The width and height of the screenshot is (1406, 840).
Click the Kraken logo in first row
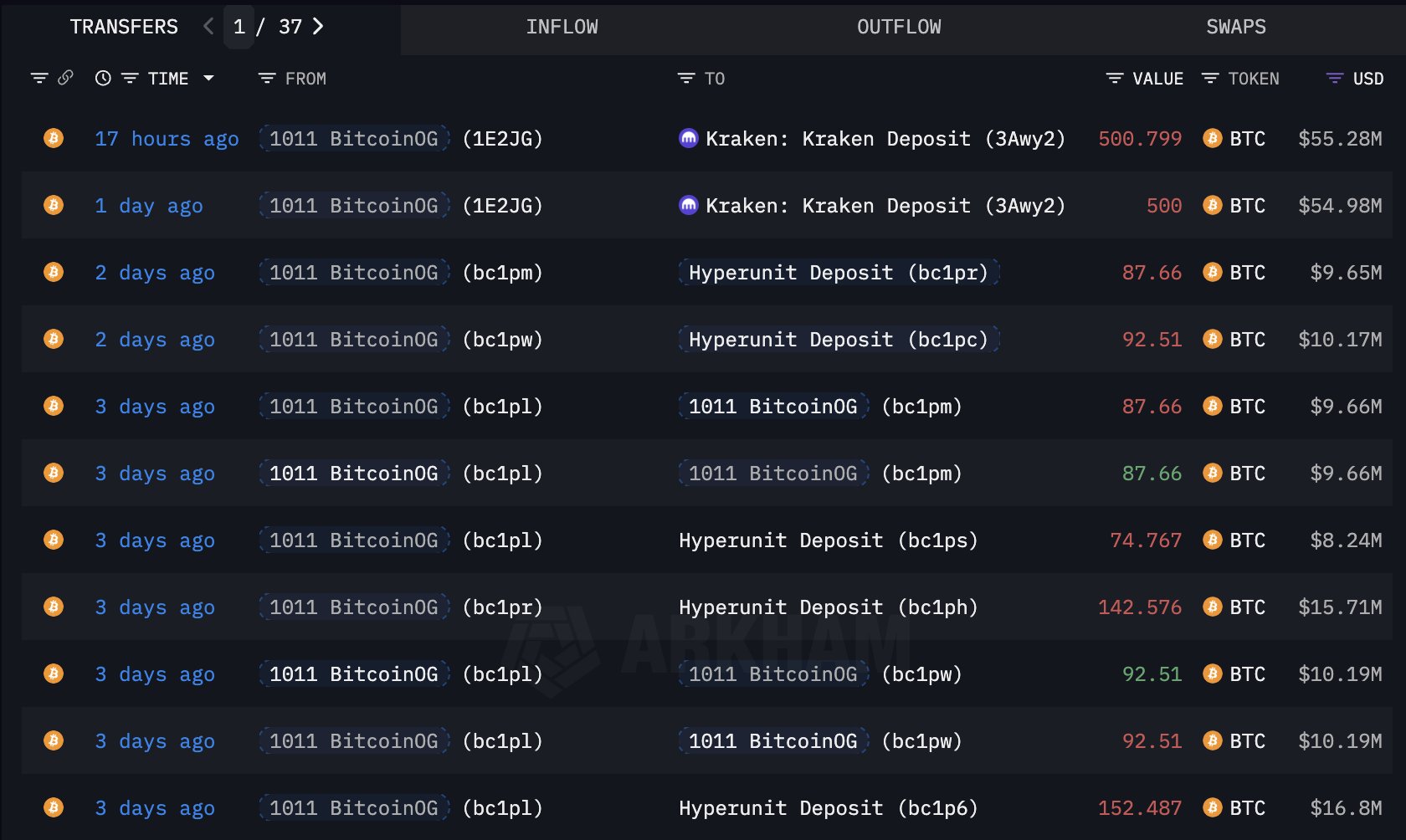point(688,138)
